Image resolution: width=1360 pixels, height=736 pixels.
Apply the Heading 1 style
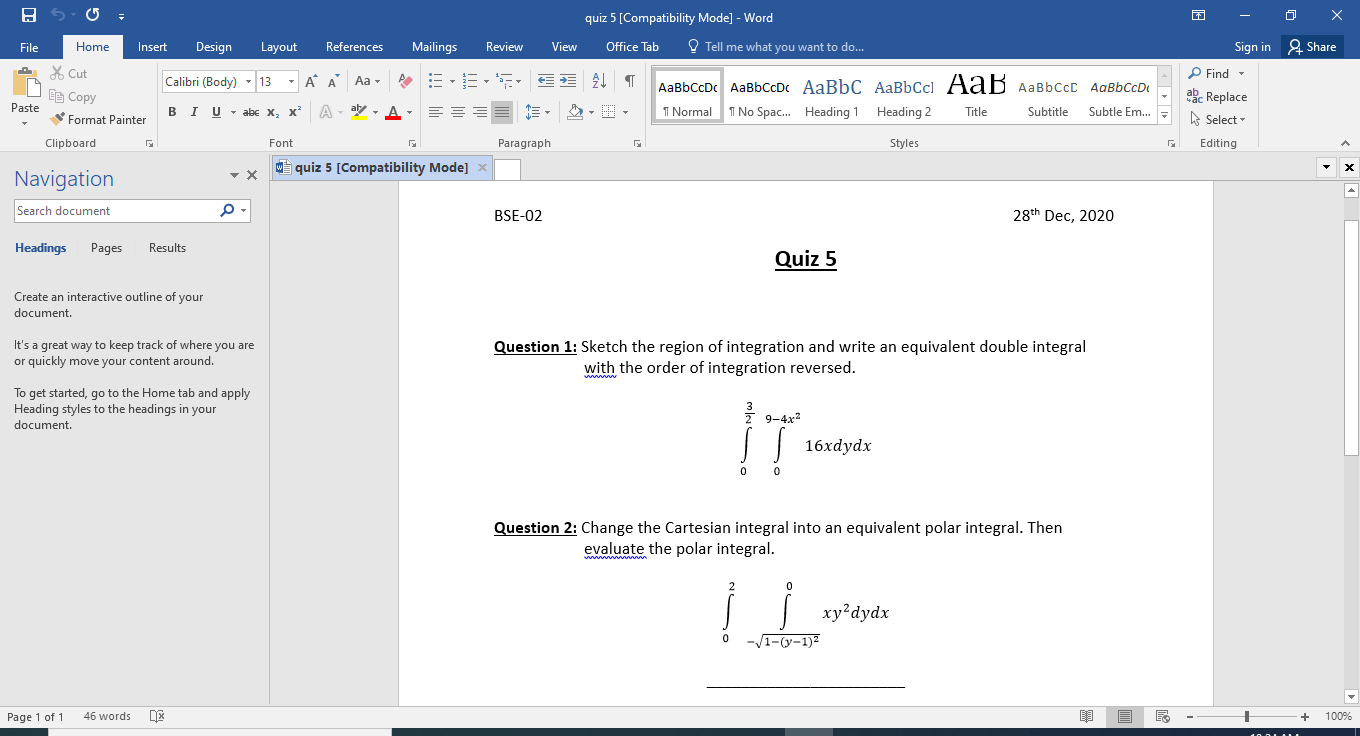coord(831,94)
